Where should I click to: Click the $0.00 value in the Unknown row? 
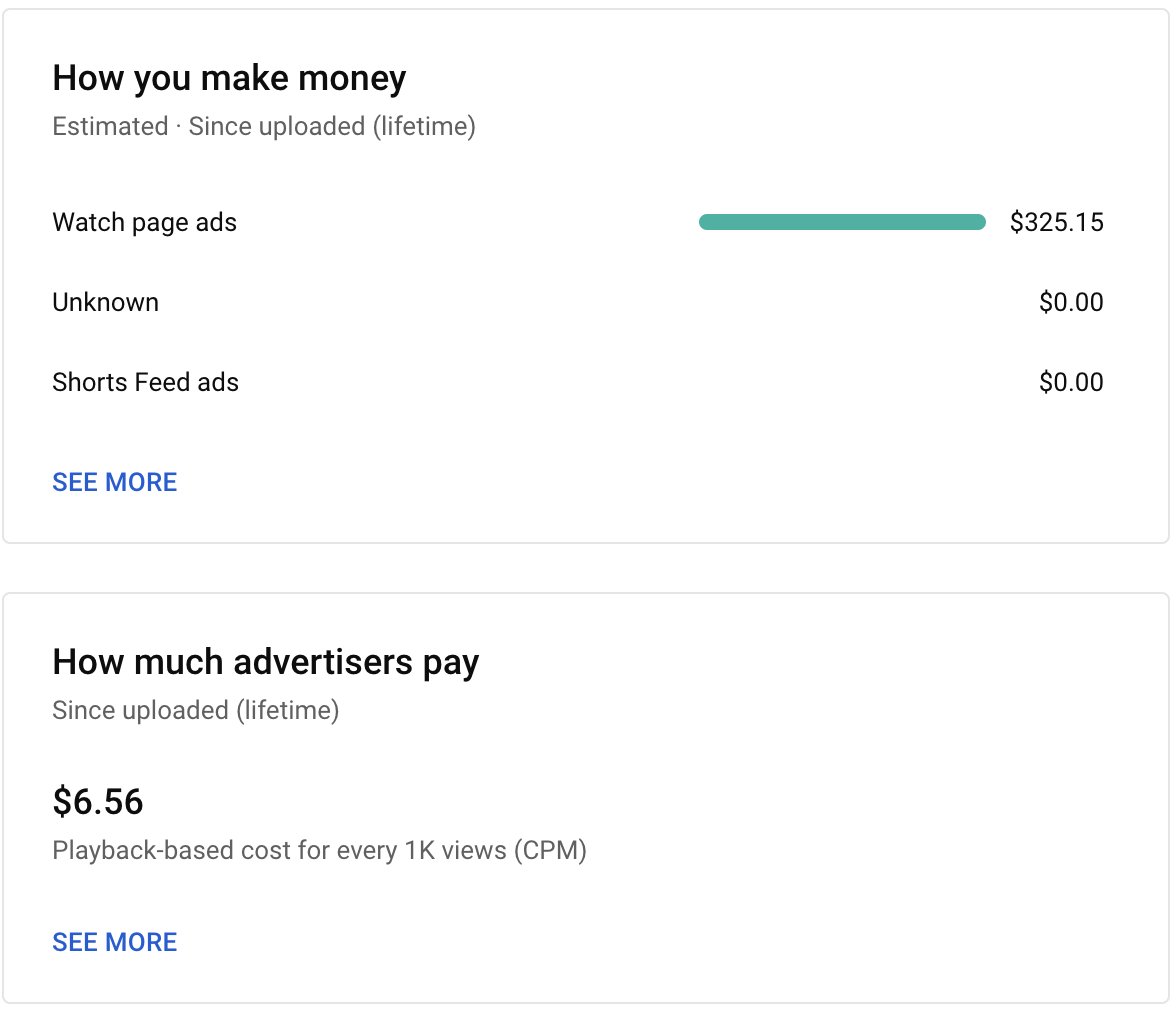point(1071,302)
